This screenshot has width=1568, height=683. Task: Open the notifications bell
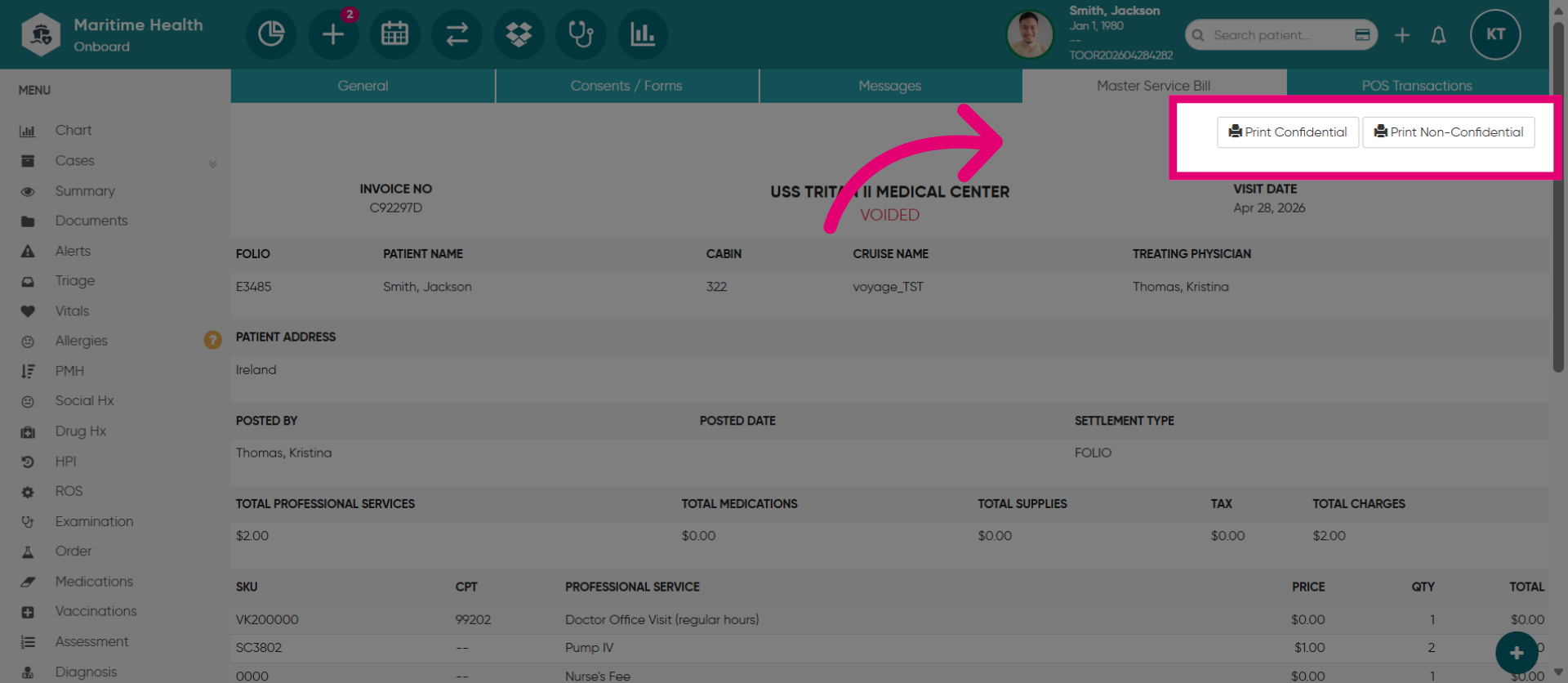click(1439, 35)
